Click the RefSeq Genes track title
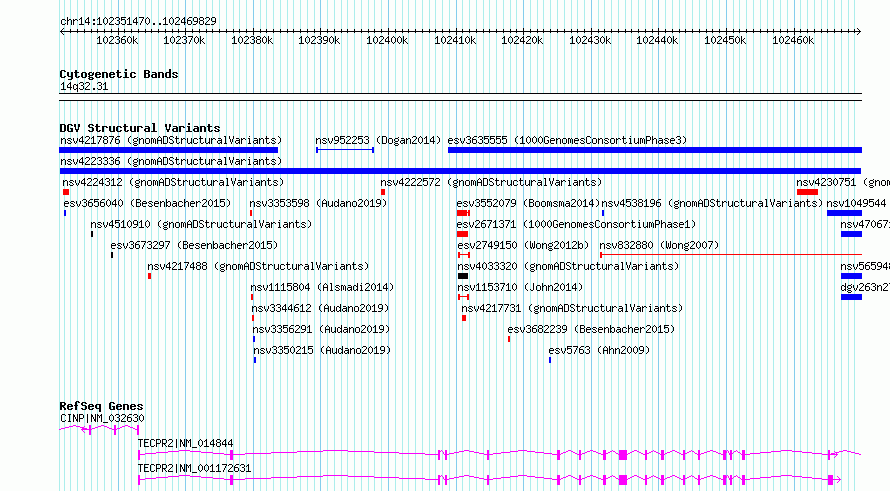The image size is (890, 491). 102,406
